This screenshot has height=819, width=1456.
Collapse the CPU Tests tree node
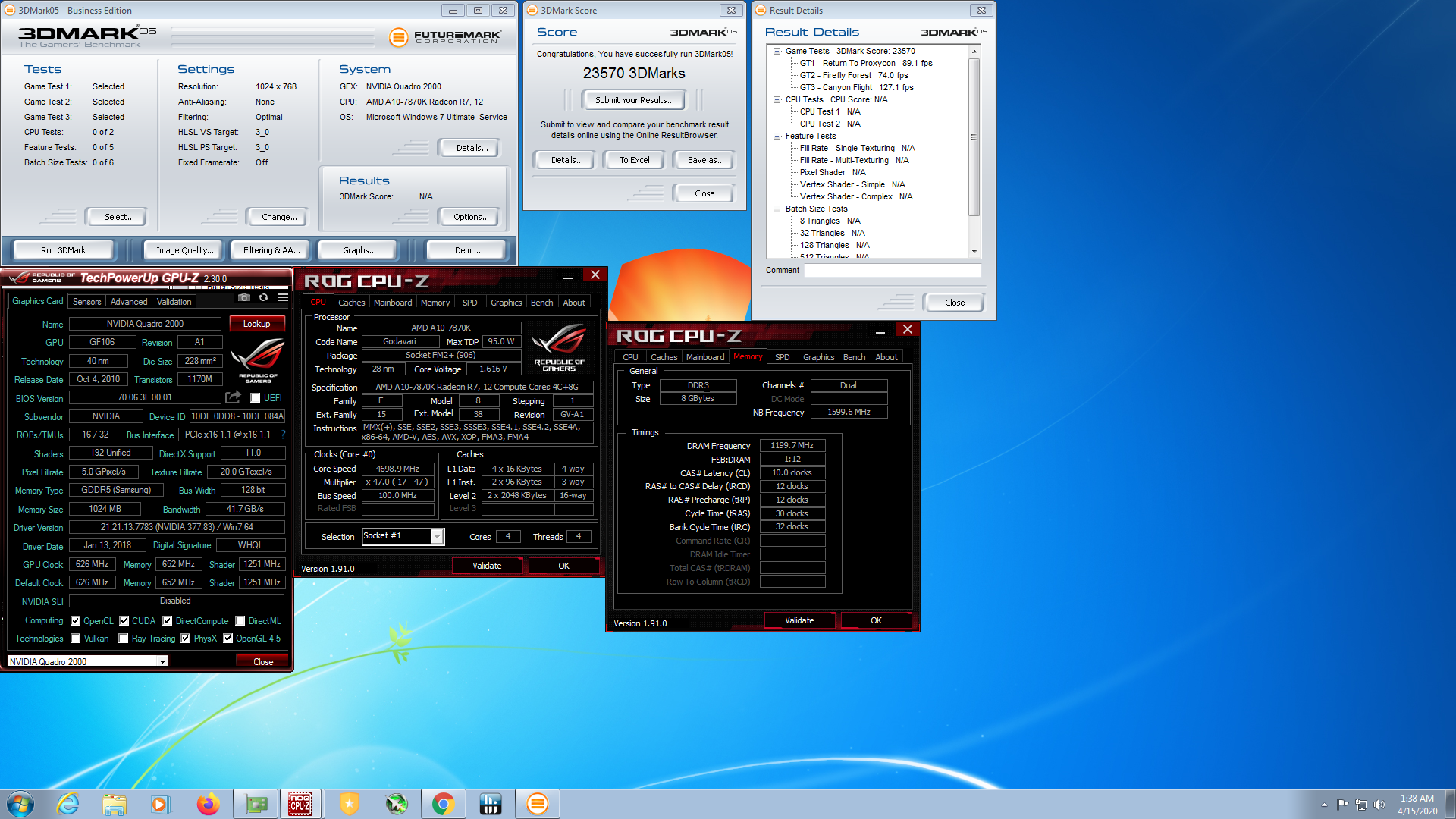click(x=777, y=99)
